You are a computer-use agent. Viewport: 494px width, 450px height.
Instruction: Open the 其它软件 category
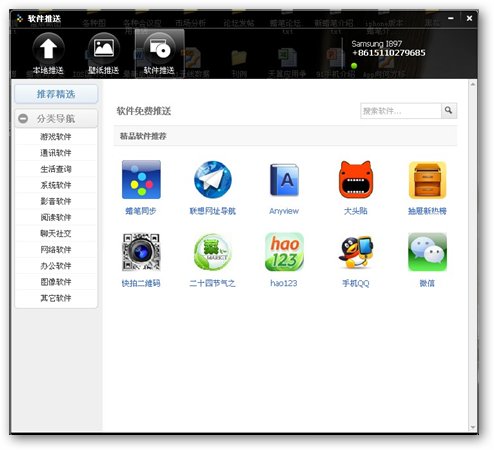[x=56, y=298]
